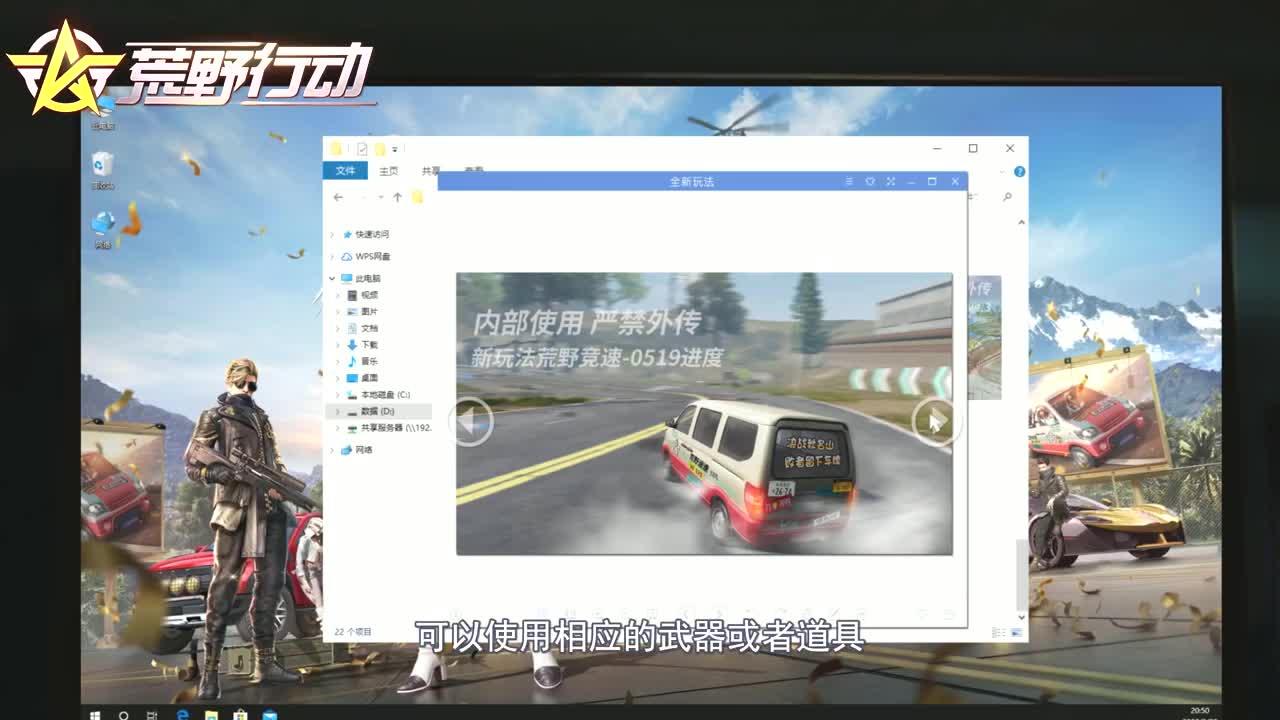The image size is (1280, 720).
Task: Switch Explorer to large icons view
Action: click(x=1018, y=632)
